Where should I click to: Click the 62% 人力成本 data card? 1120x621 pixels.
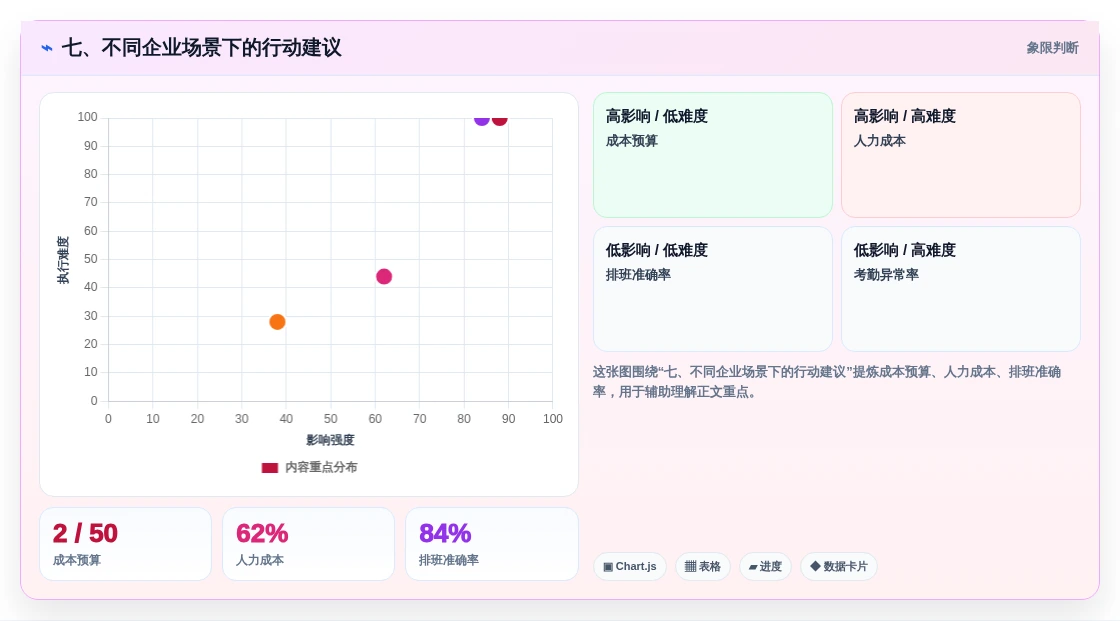pyautogui.click(x=309, y=544)
